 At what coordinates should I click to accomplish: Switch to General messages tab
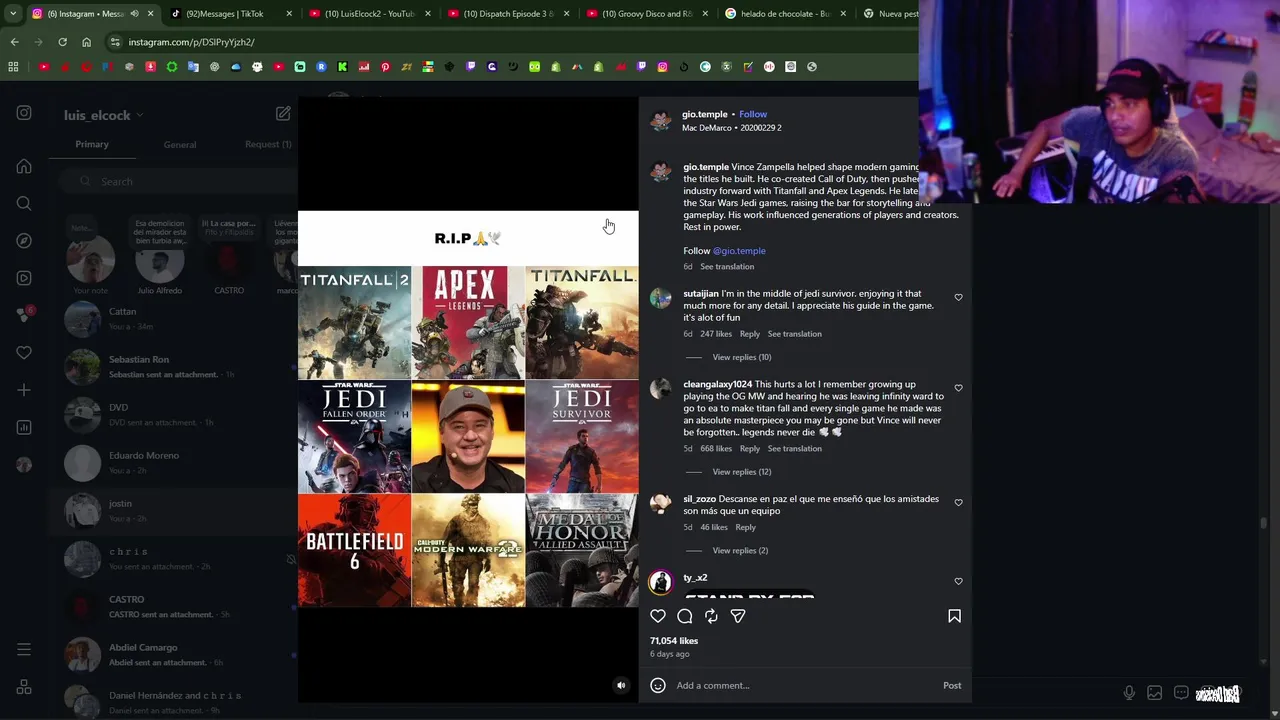click(180, 145)
